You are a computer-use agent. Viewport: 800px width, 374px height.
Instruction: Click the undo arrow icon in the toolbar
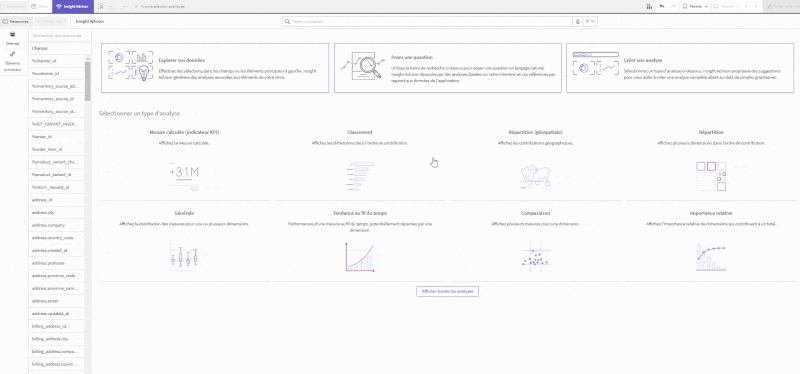tap(662, 7)
